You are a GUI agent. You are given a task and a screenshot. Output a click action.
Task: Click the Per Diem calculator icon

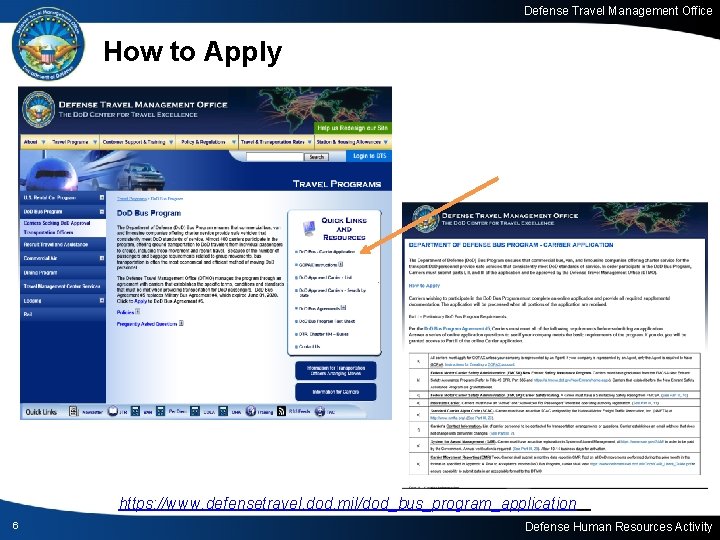click(160, 411)
